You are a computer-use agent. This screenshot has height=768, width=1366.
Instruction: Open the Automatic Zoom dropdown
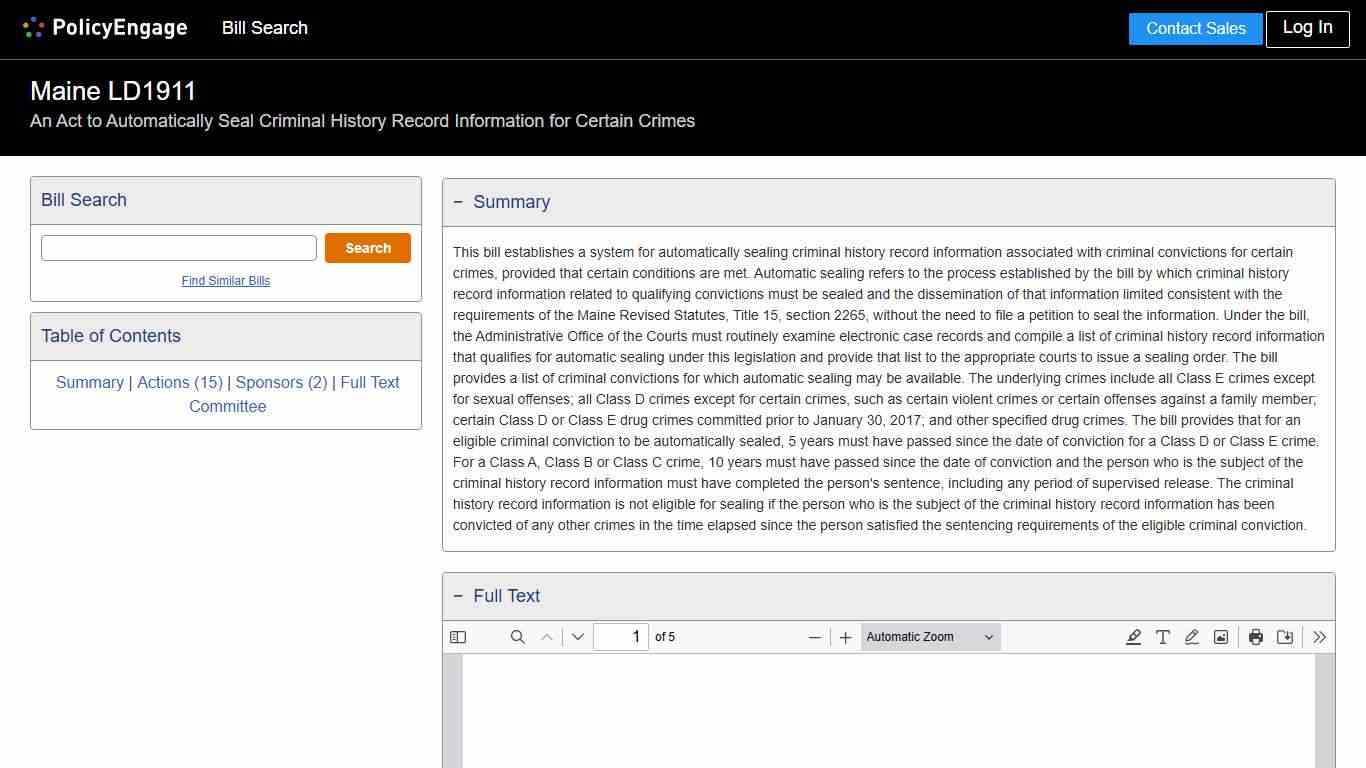click(x=930, y=637)
